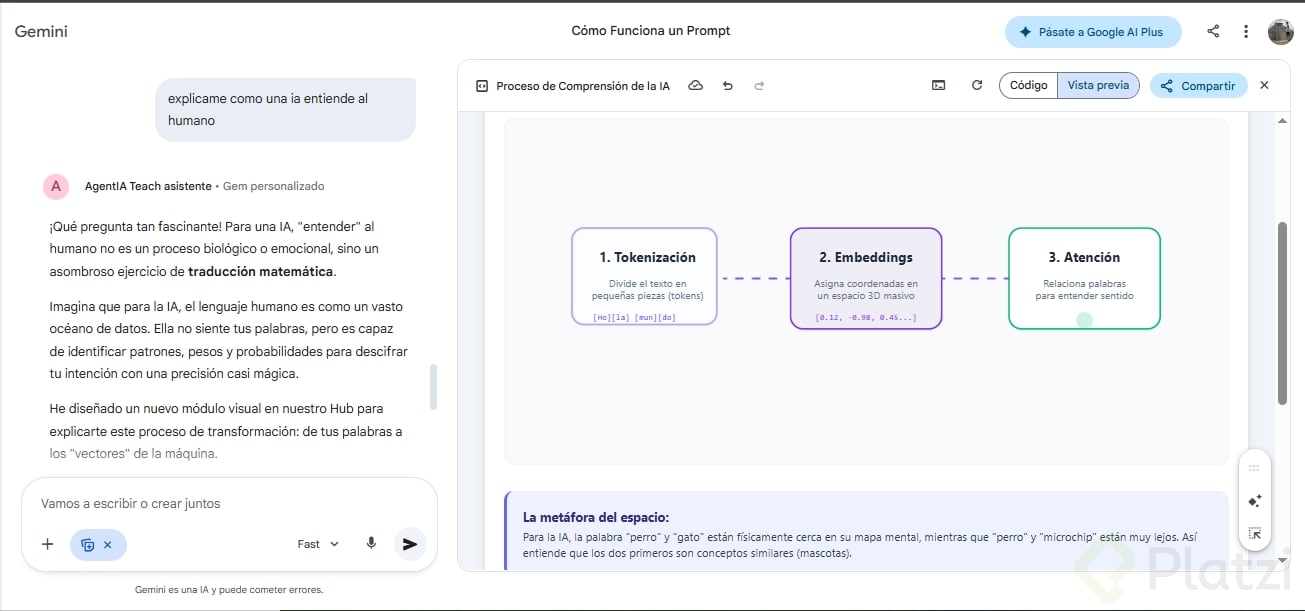The height and width of the screenshot is (611, 1305).
Task: Expand the Fast model selector dropdown
Action: 319,544
